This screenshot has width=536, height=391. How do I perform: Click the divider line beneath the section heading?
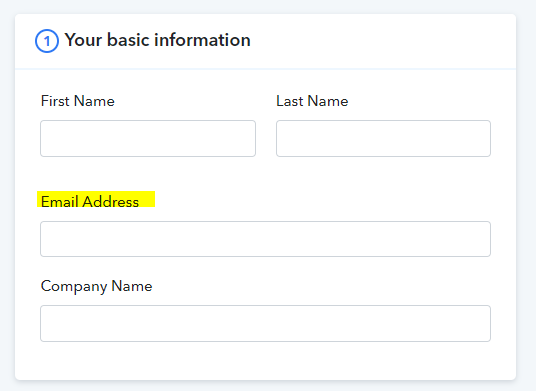tap(265, 69)
